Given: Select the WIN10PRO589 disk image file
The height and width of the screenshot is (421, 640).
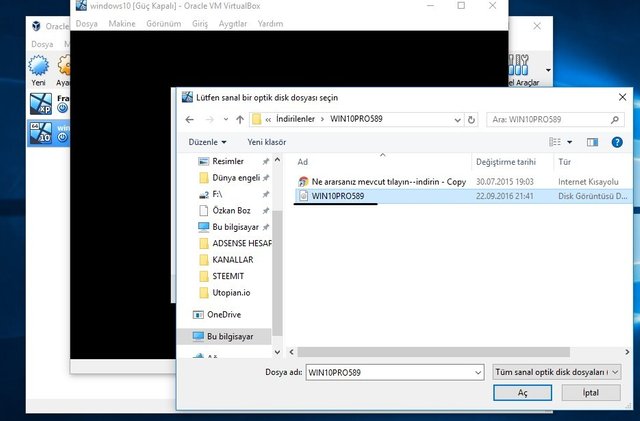Looking at the screenshot, I should pos(463,196).
